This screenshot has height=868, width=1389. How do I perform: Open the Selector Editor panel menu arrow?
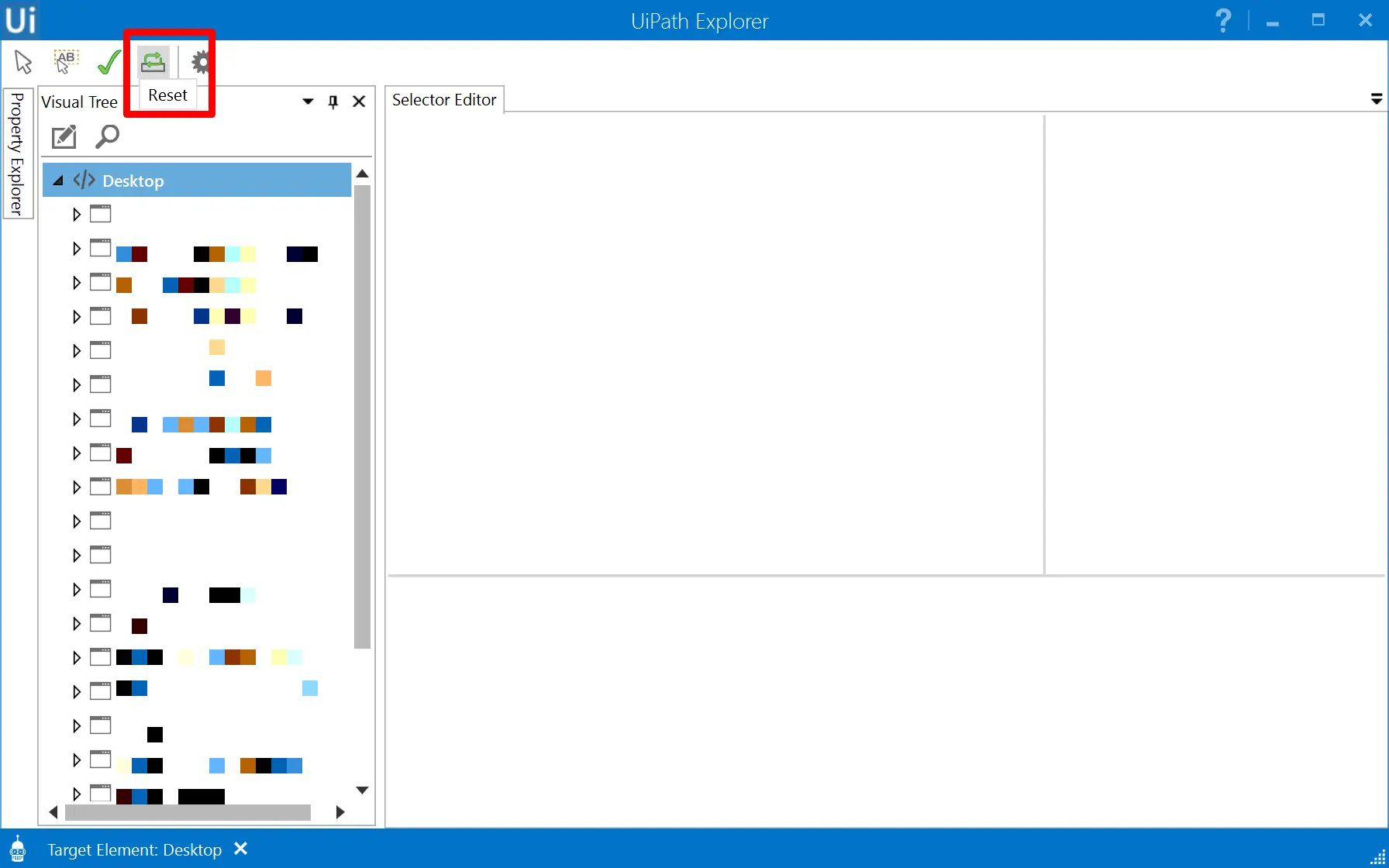pos(1377,99)
